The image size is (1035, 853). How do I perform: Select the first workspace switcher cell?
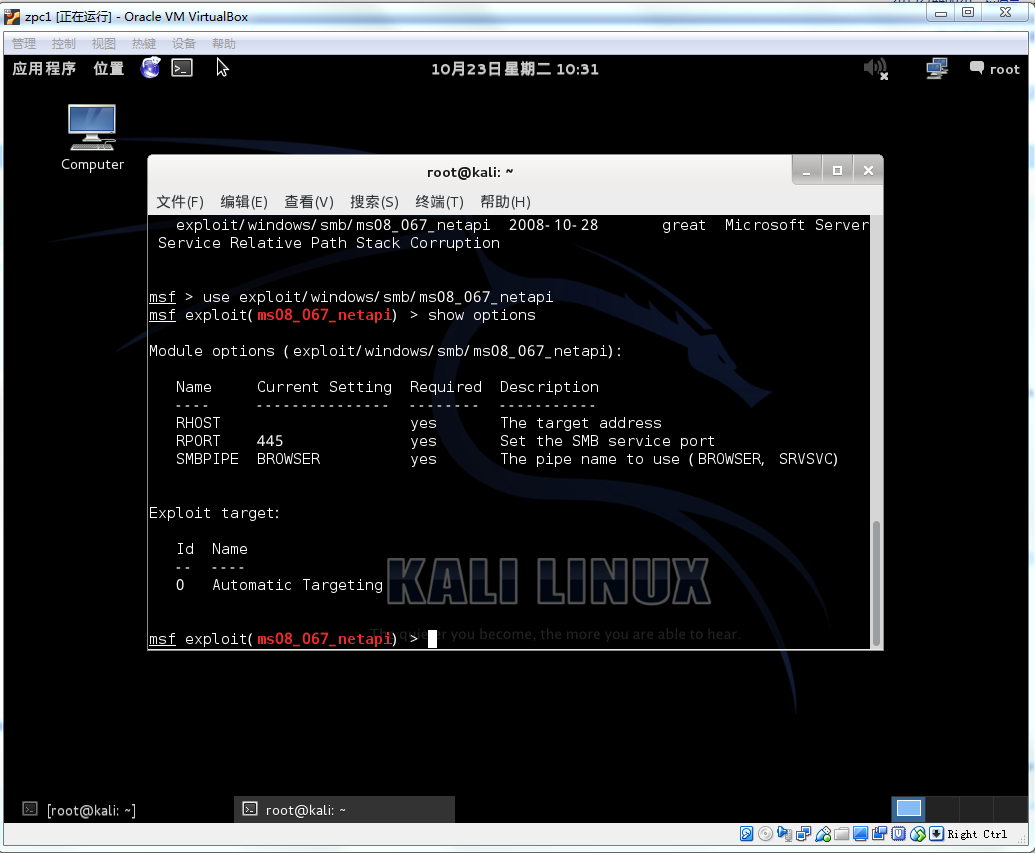pos(909,809)
